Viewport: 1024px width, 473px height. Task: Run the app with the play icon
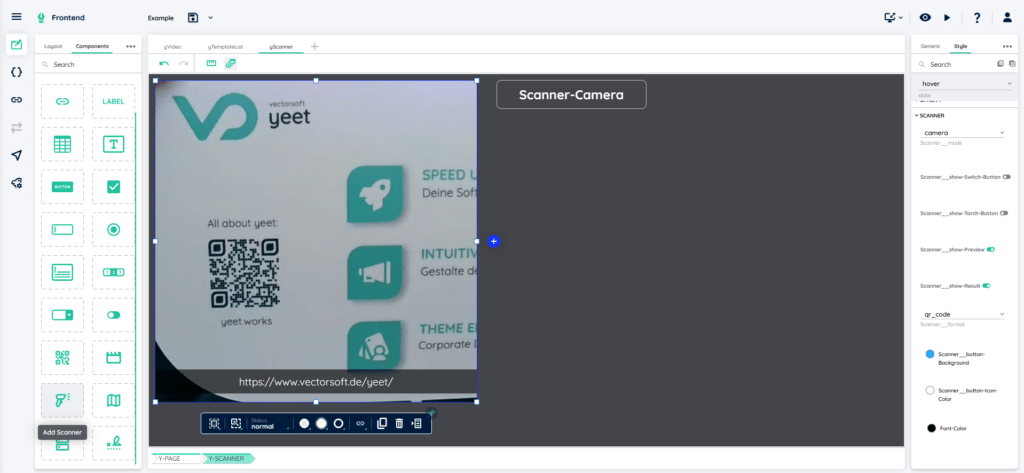pos(947,18)
